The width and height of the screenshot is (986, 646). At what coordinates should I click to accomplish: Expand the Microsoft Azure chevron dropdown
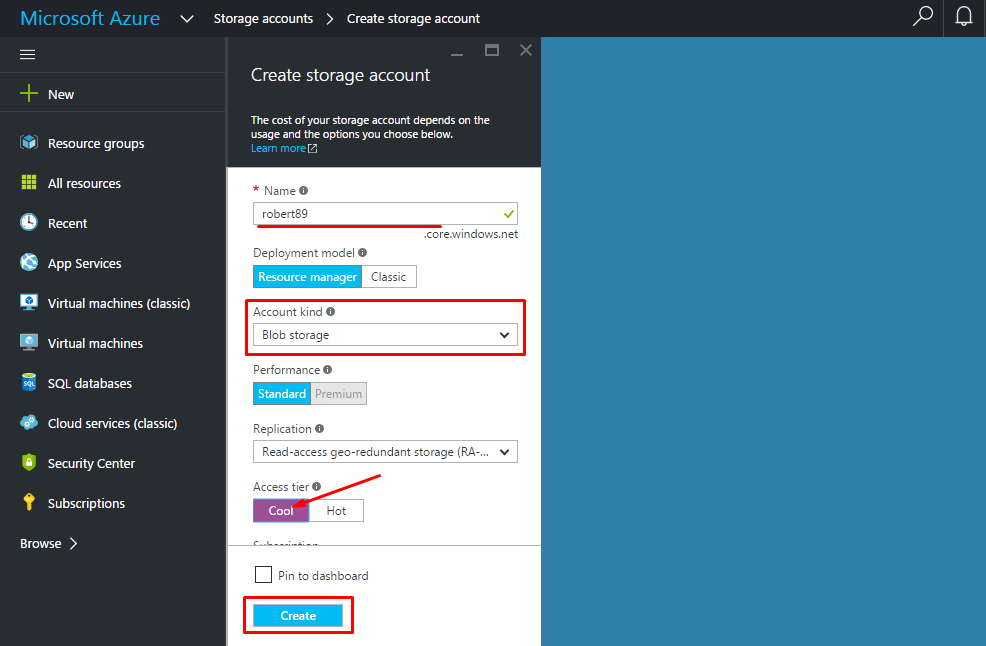pyautogui.click(x=187, y=19)
